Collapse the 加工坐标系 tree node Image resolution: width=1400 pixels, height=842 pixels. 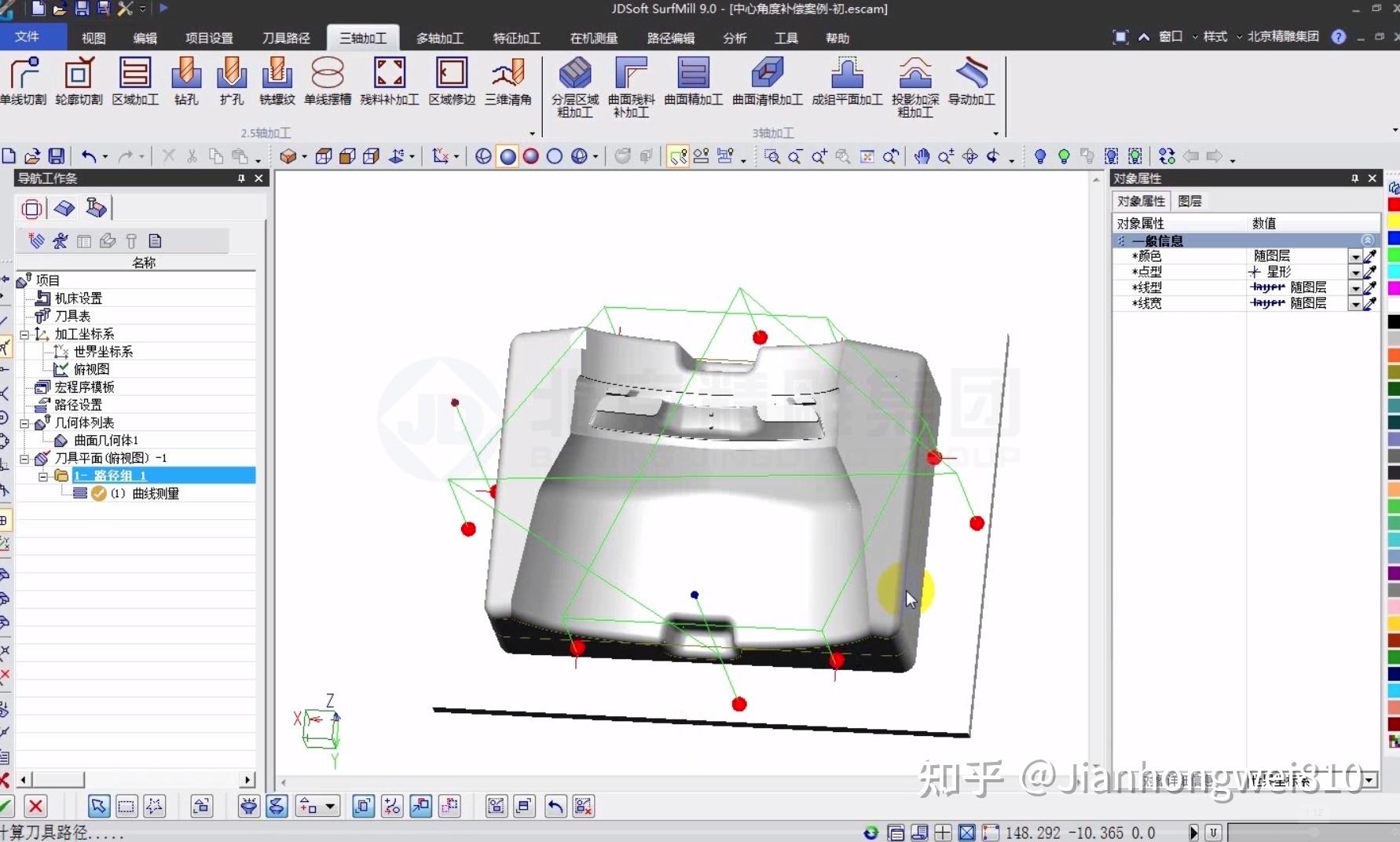click(x=25, y=334)
